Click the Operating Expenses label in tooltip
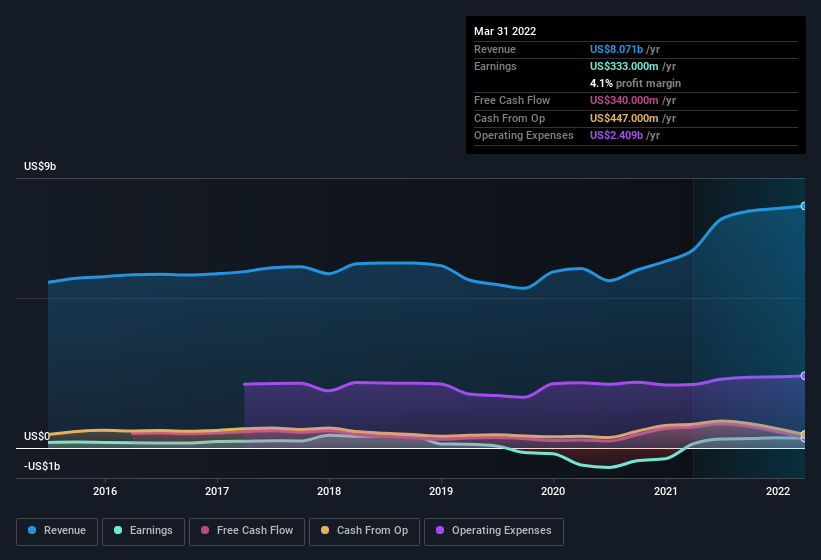Image resolution: width=821 pixels, height=560 pixels. pos(524,136)
